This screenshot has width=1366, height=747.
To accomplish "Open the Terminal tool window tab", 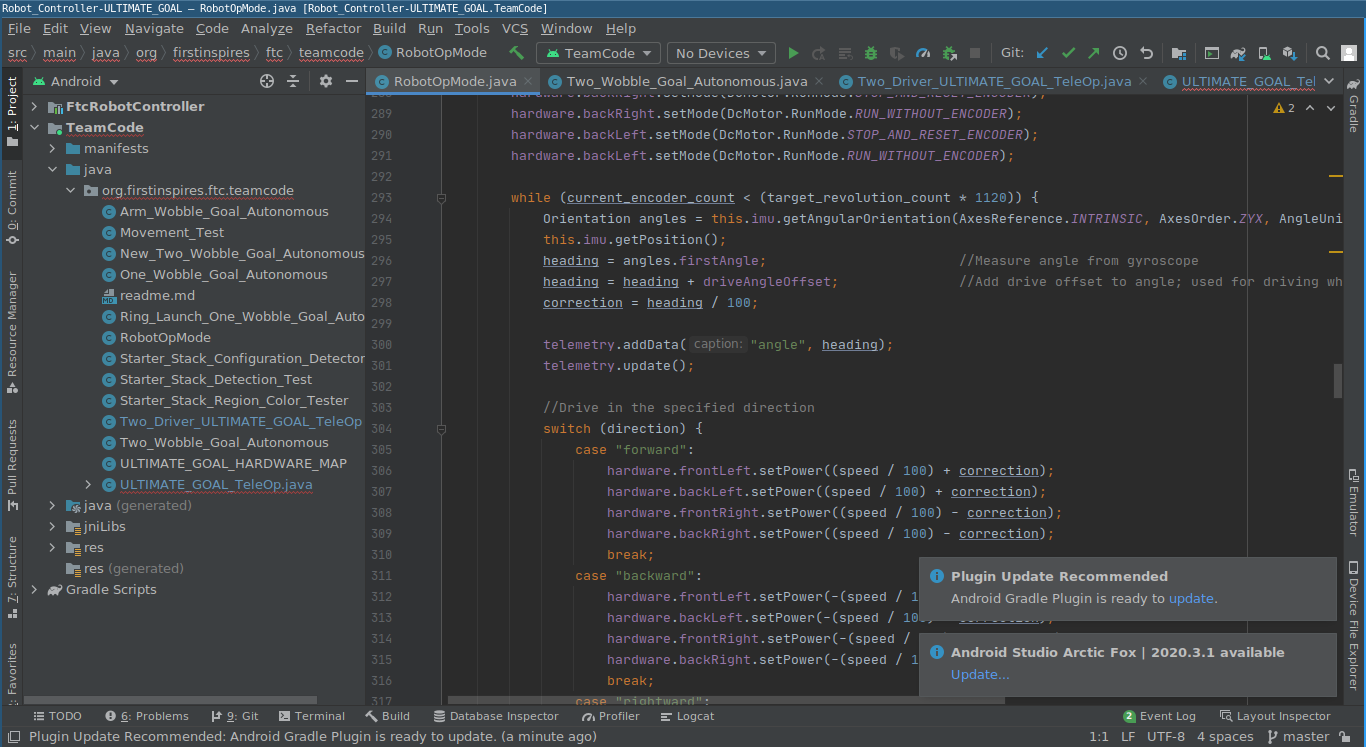I will (312, 716).
